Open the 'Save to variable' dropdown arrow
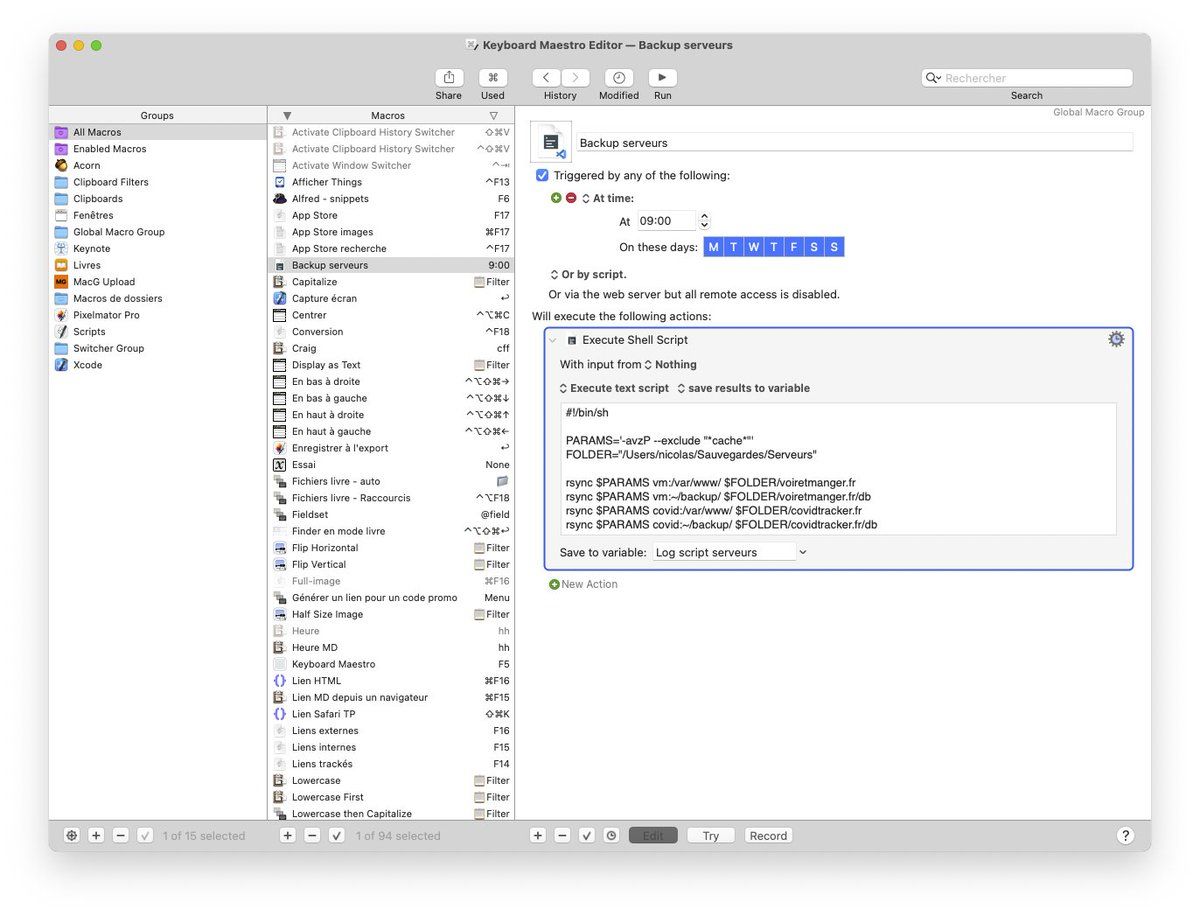This screenshot has width=1200, height=916. pyautogui.click(x=802, y=552)
